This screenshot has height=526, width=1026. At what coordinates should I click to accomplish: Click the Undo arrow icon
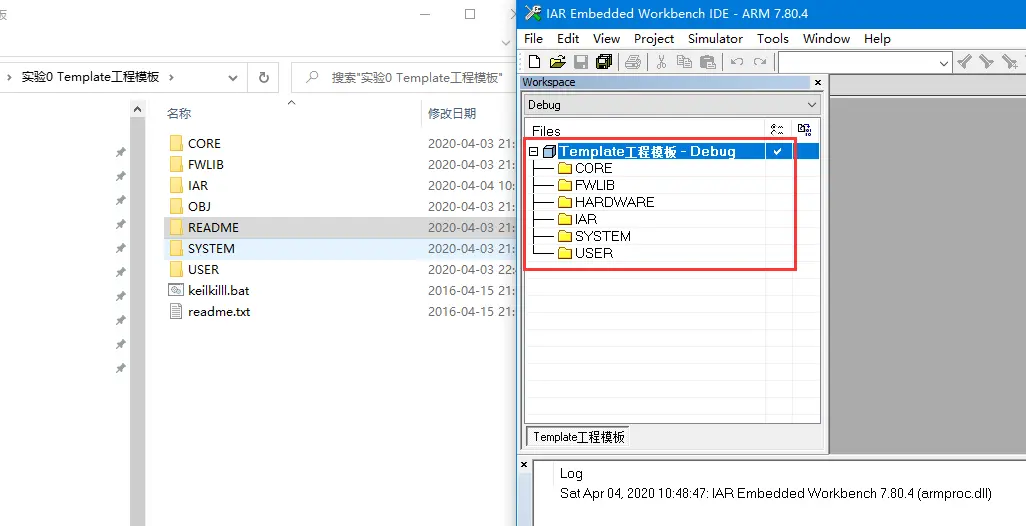pyautogui.click(x=737, y=62)
